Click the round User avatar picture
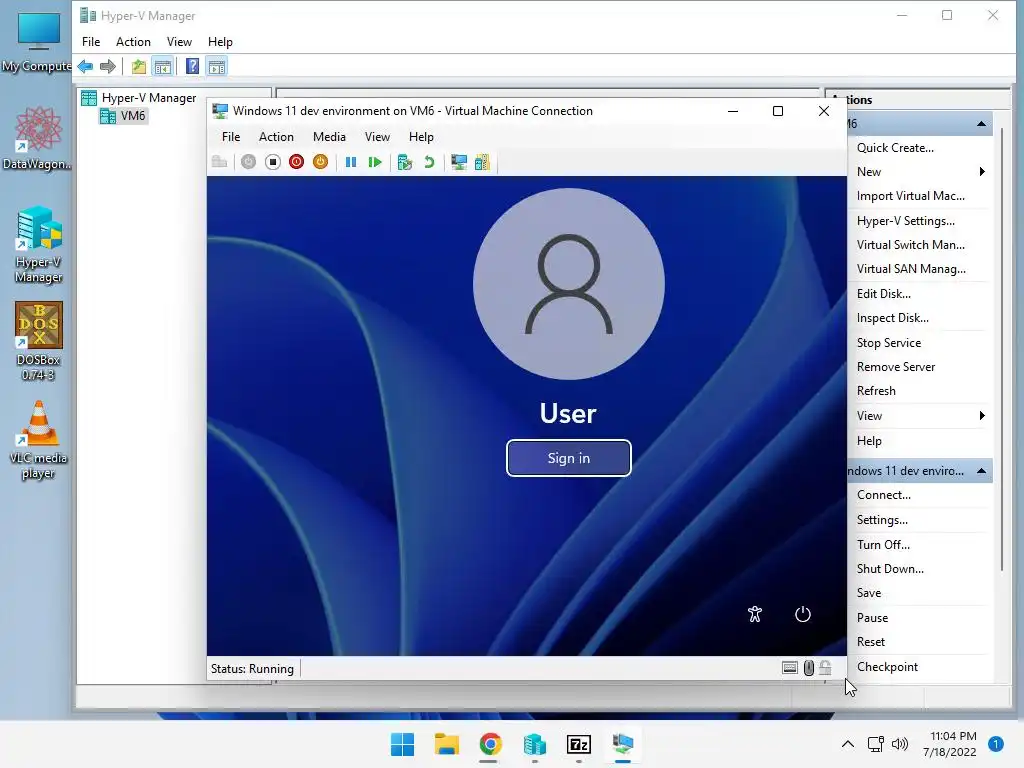 tap(569, 284)
